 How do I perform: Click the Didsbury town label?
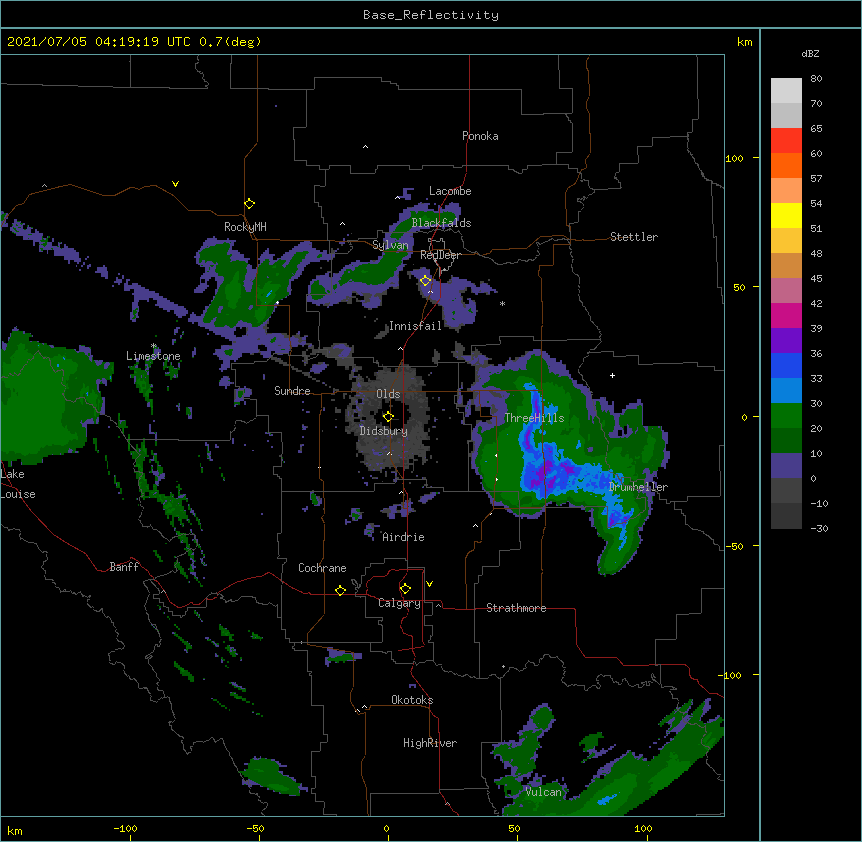pyautogui.click(x=383, y=431)
